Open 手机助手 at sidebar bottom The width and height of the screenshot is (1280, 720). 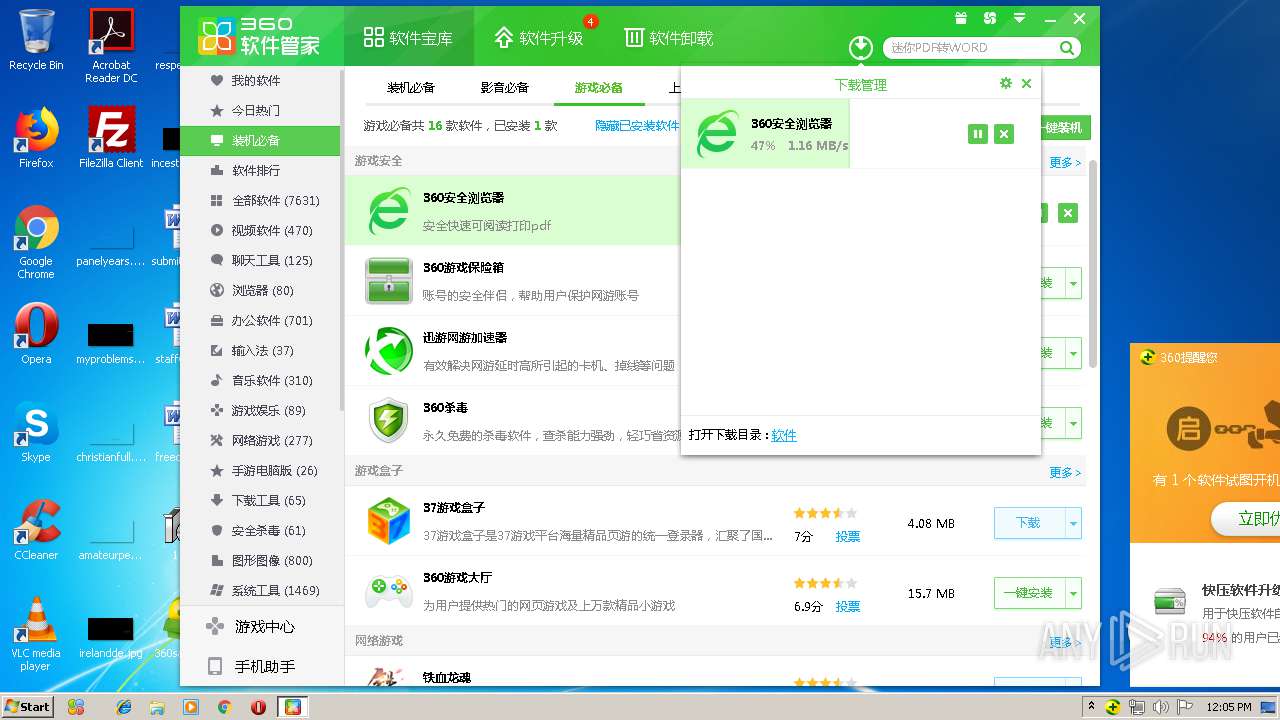pyautogui.click(x=260, y=667)
